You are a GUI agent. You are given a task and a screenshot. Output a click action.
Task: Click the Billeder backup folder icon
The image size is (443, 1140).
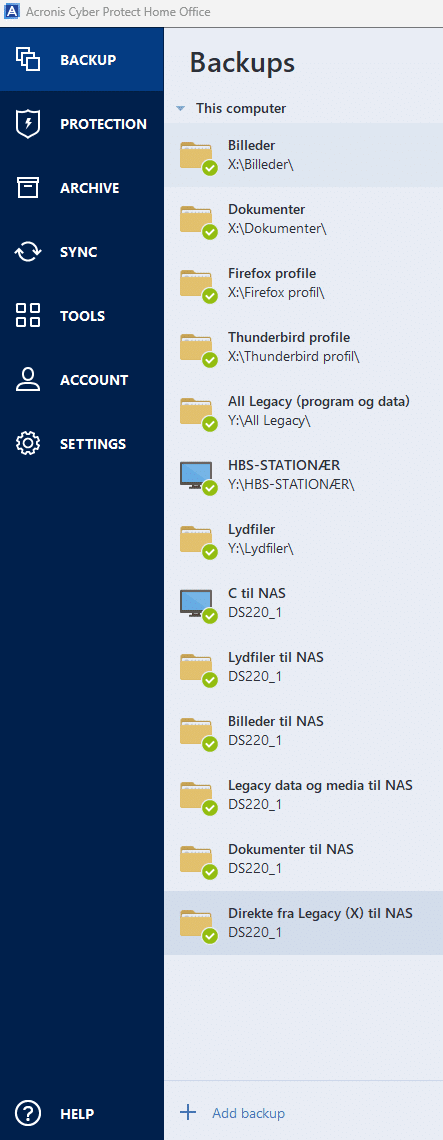click(x=198, y=157)
